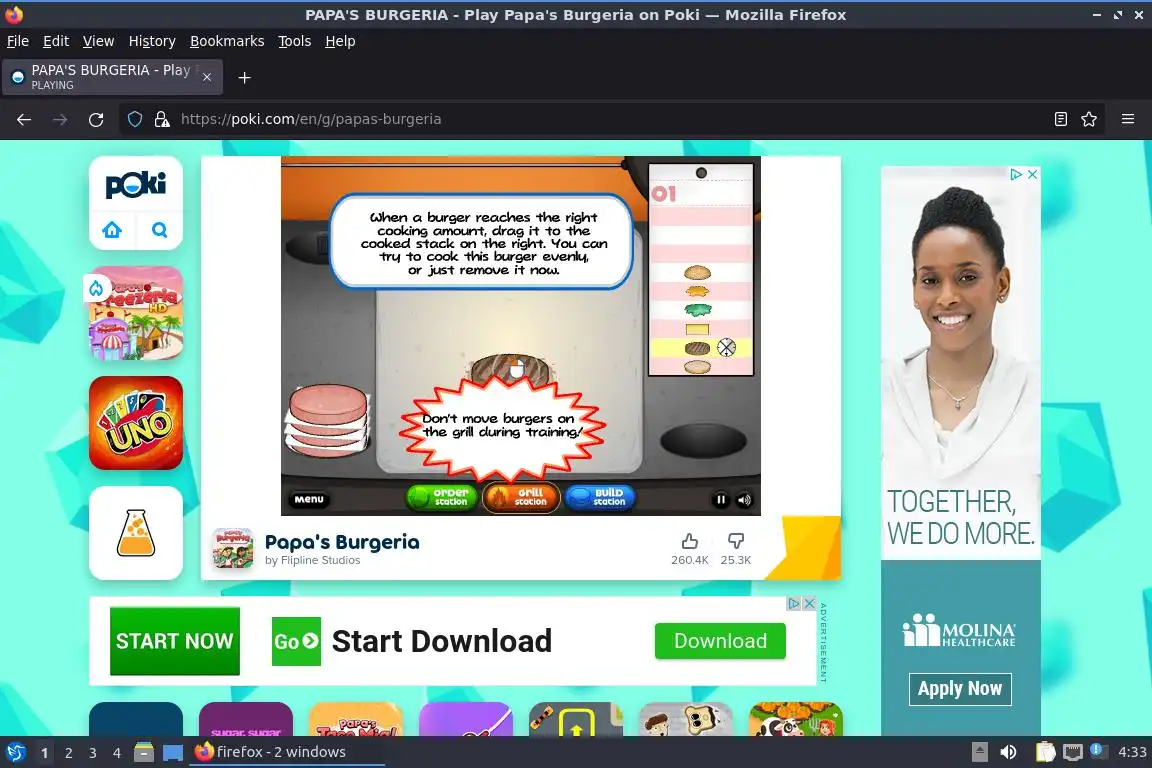Close the Molina sidebar ad

coord(1032,174)
